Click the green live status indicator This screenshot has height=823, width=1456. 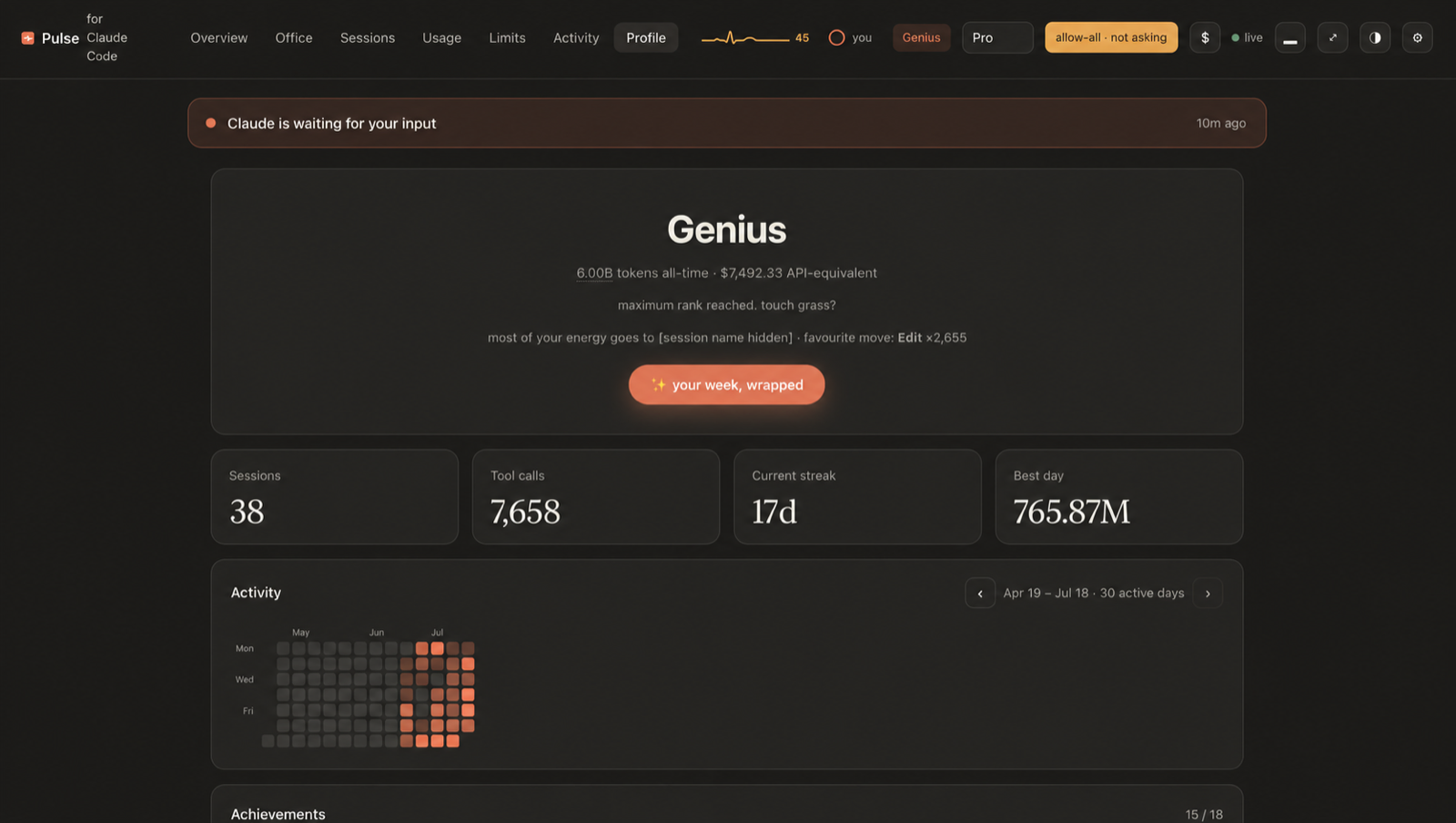(1247, 37)
